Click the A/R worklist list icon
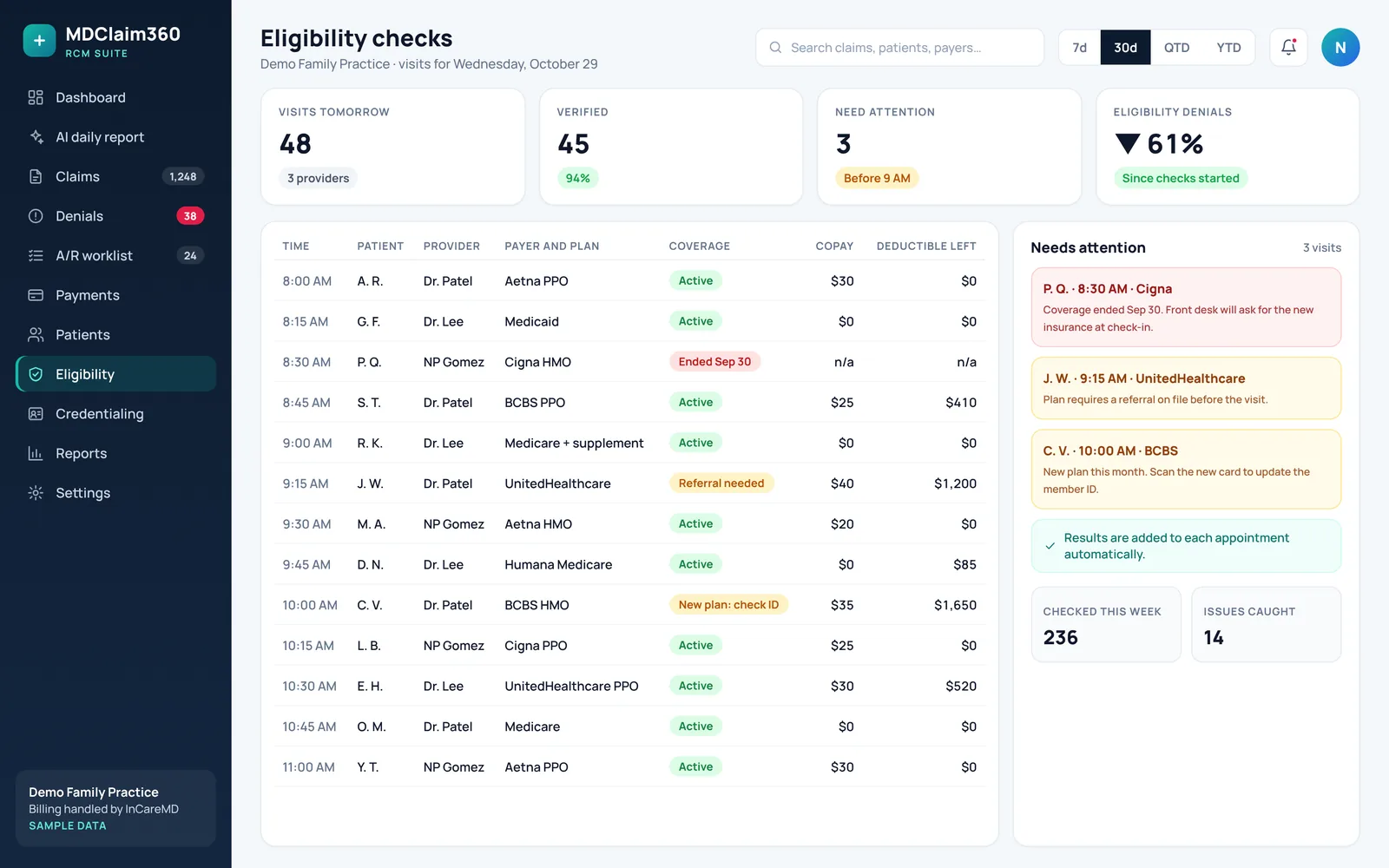The image size is (1389, 868). click(x=36, y=255)
